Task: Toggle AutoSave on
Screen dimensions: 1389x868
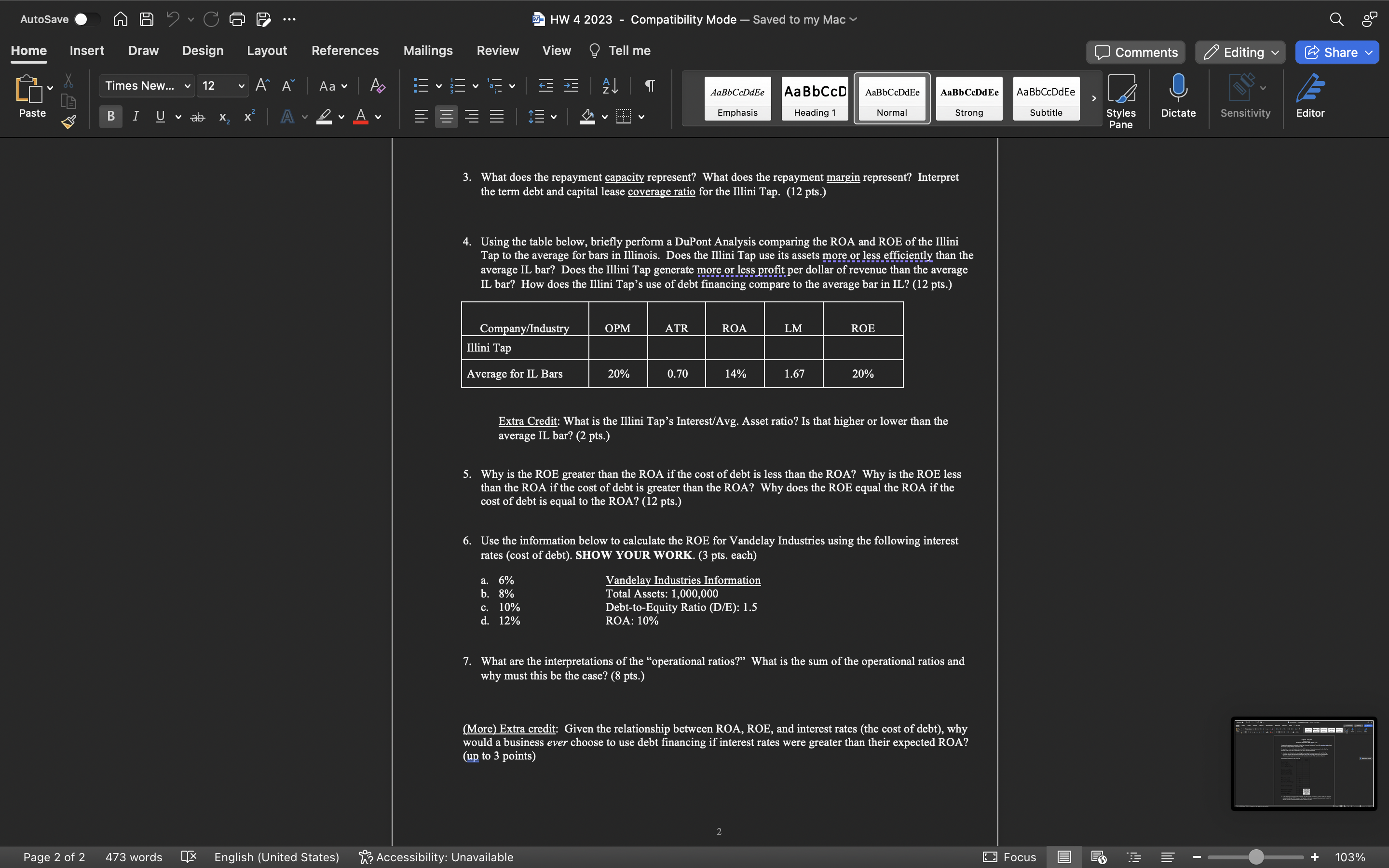Action: point(88,19)
